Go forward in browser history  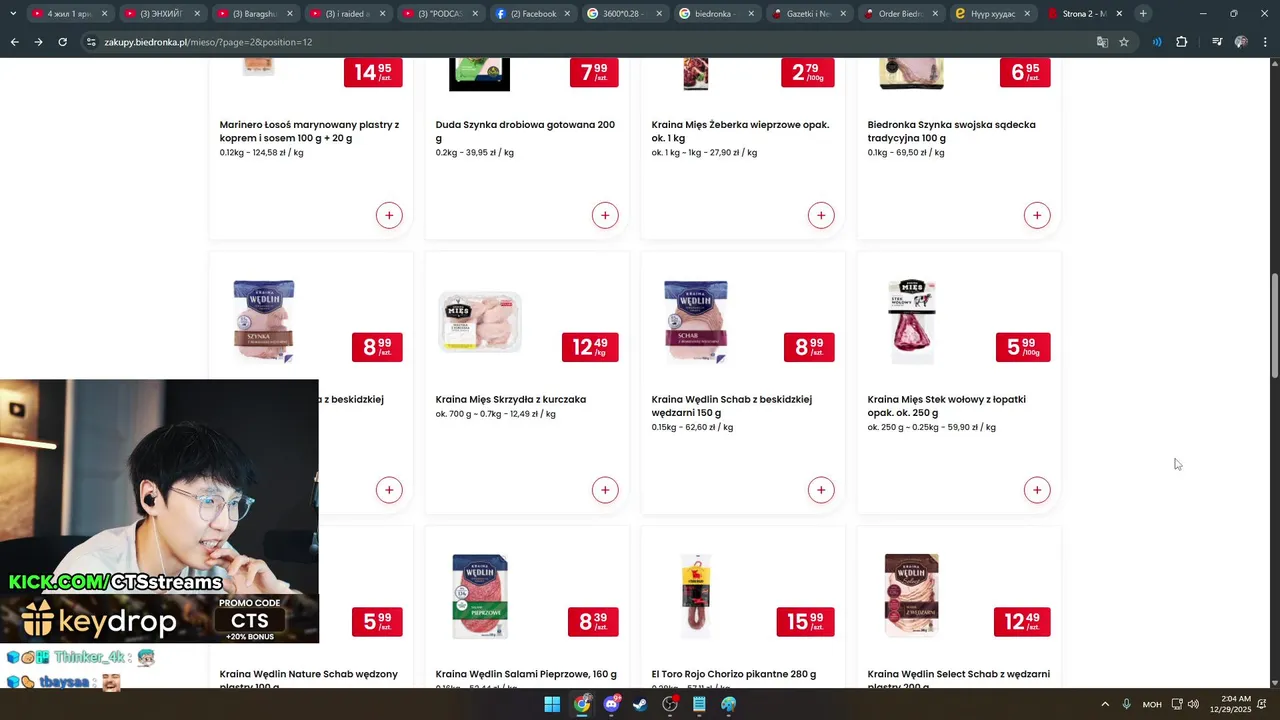click(x=38, y=42)
